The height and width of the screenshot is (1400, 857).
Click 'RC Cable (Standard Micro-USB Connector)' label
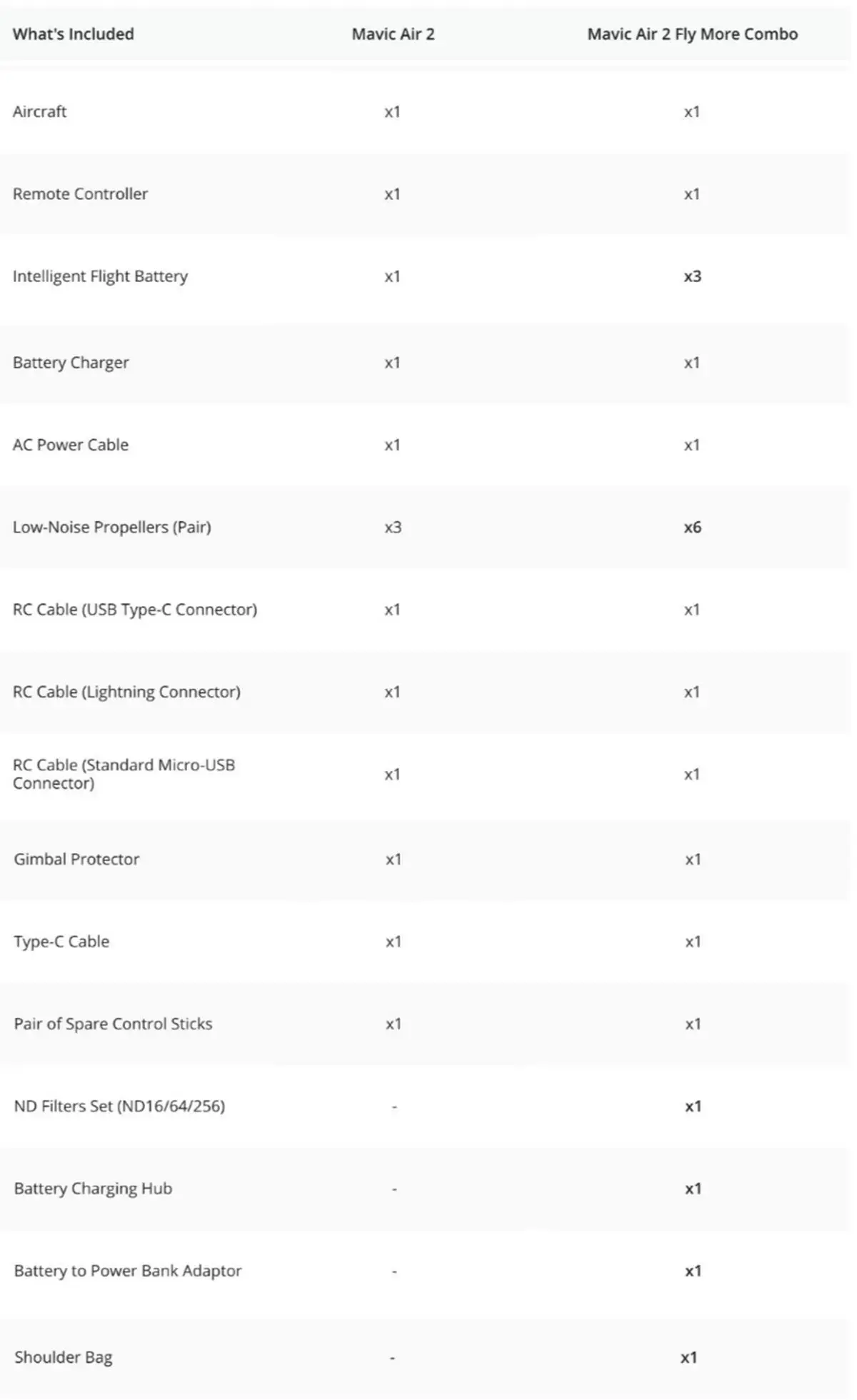pos(124,774)
